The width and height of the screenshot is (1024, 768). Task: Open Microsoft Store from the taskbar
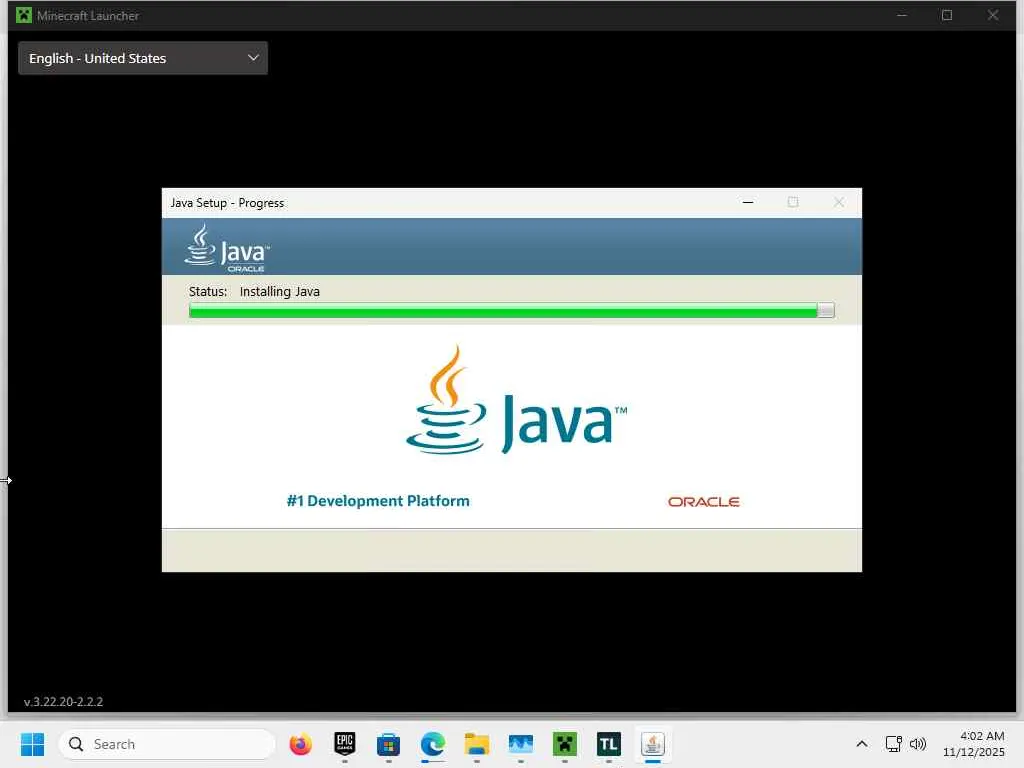[x=389, y=744]
